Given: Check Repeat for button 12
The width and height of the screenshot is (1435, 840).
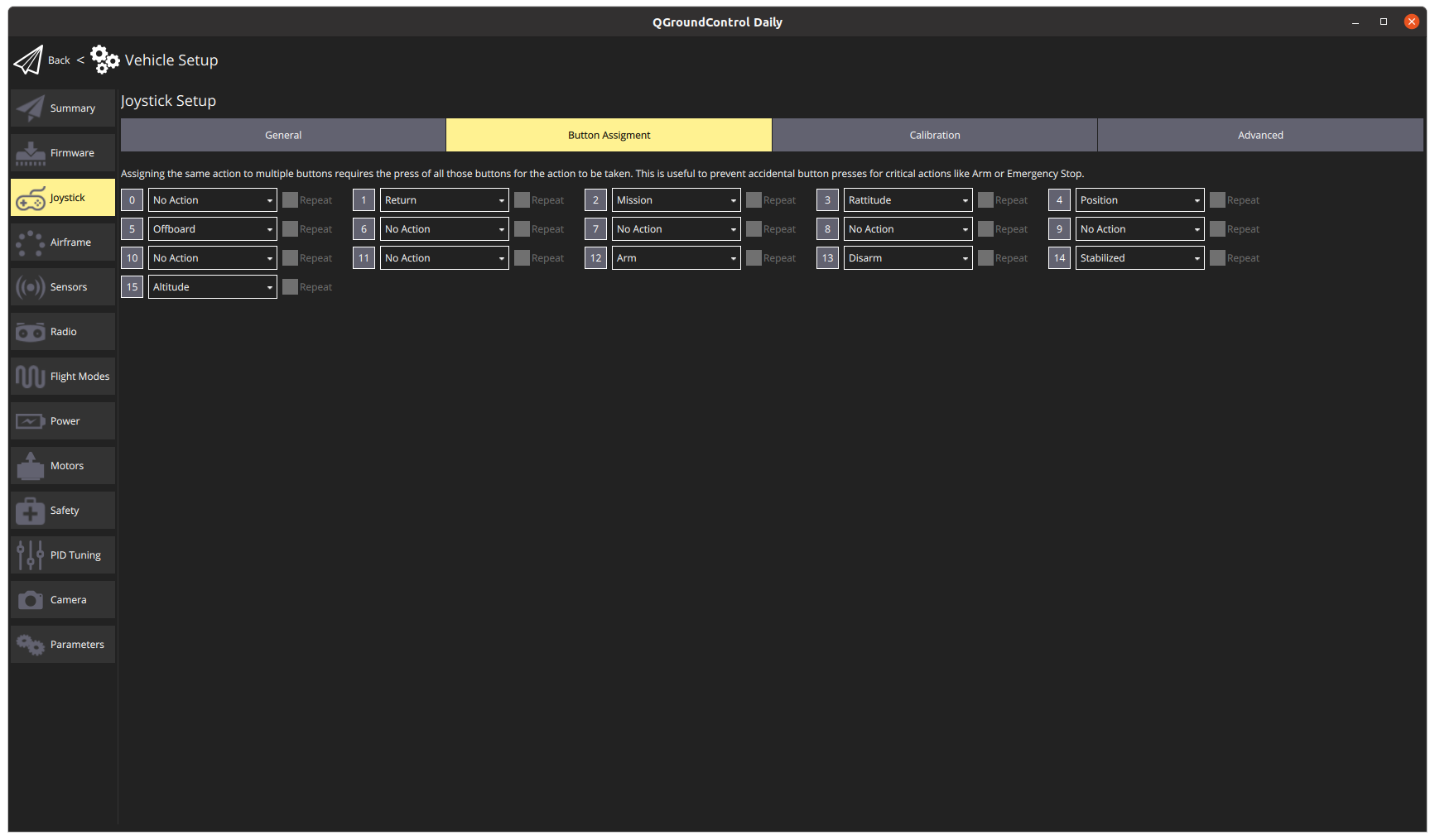Looking at the screenshot, I should point(754,258).
